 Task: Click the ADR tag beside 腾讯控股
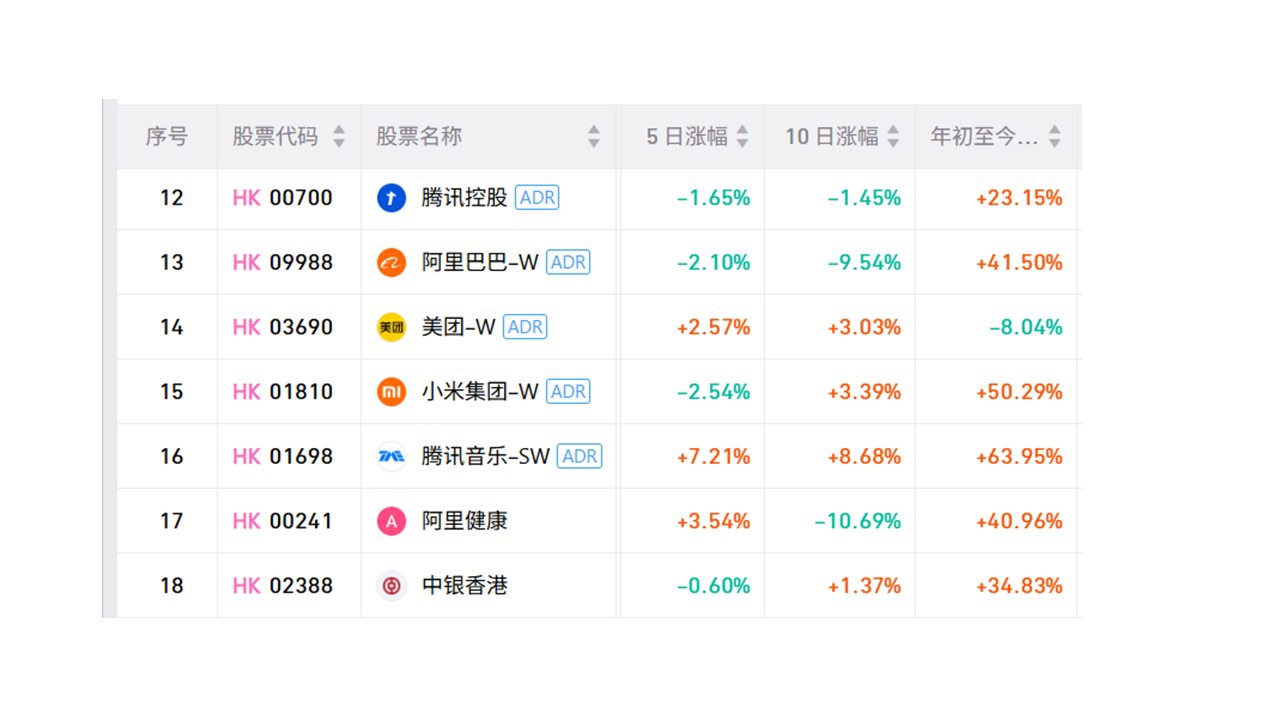click(537, 198)
